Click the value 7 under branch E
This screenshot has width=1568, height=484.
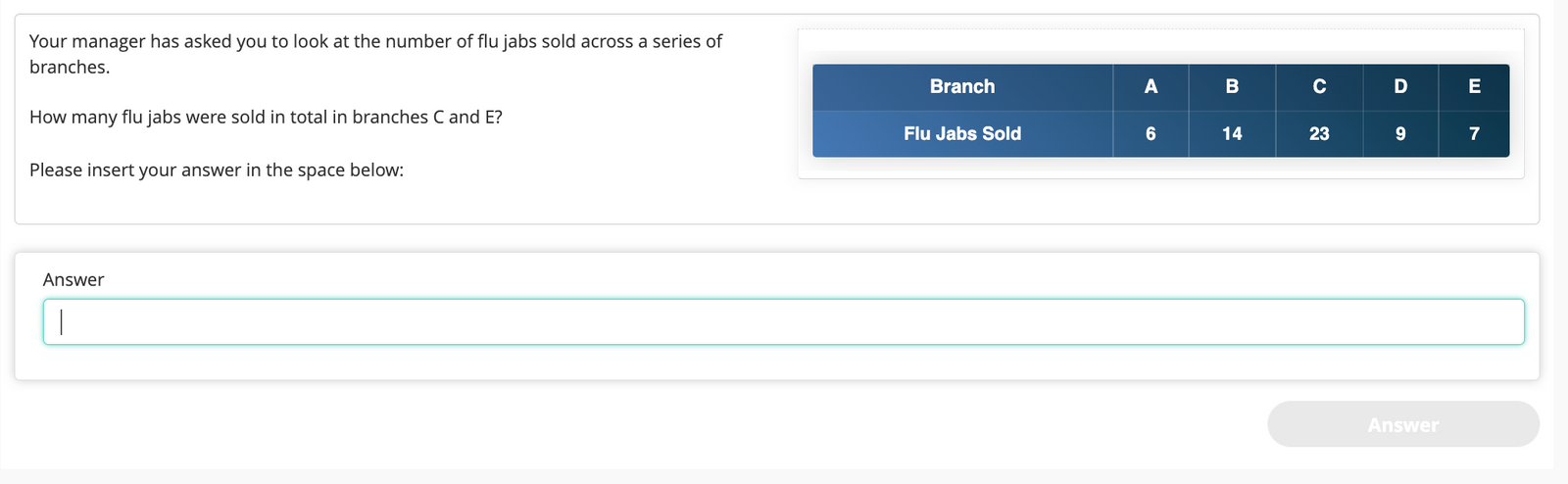coord(1474,133)
